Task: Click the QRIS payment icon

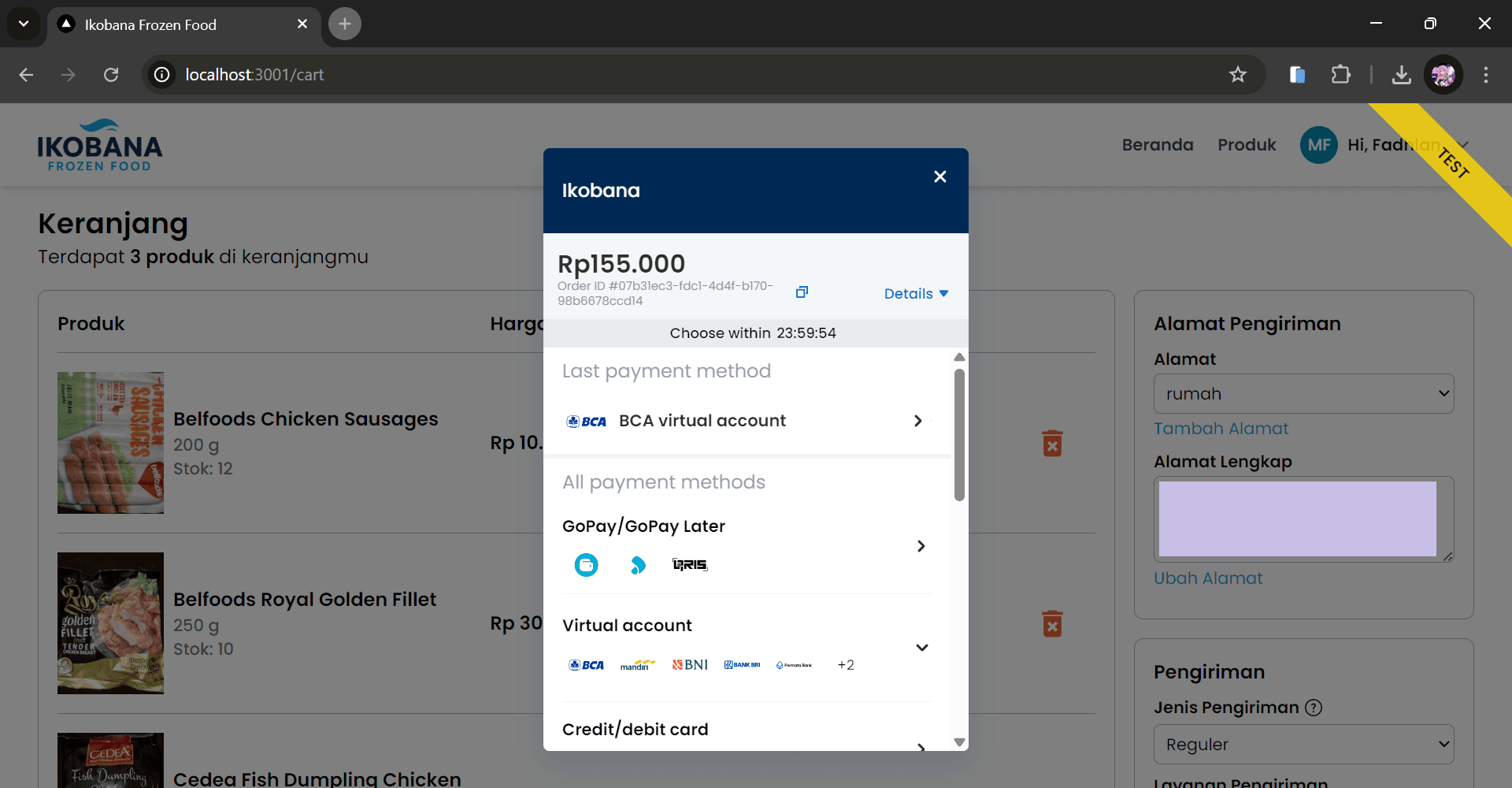Action: [x=690, y=565]
